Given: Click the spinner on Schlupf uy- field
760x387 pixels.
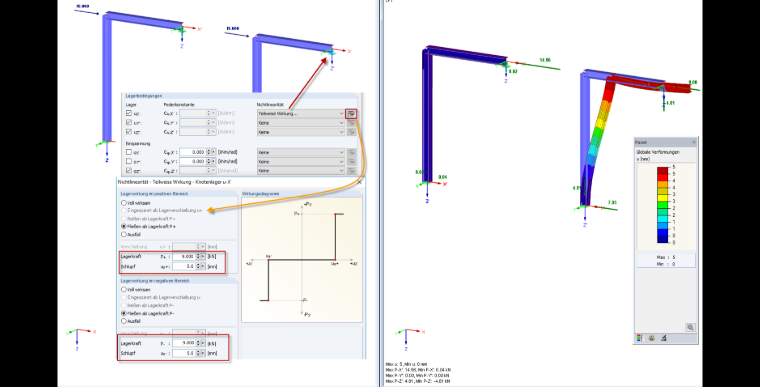Looking at the screenshot, I should [x=198, y=353].
